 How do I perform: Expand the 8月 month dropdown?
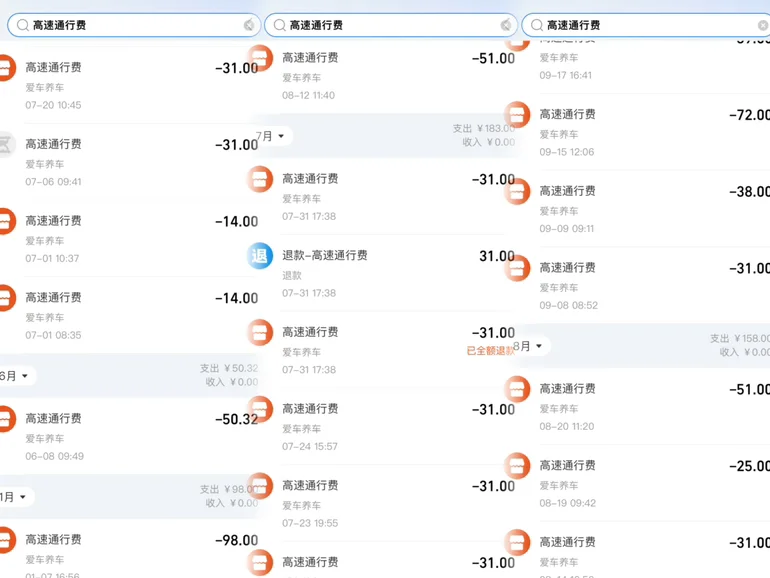coord(528,346)
